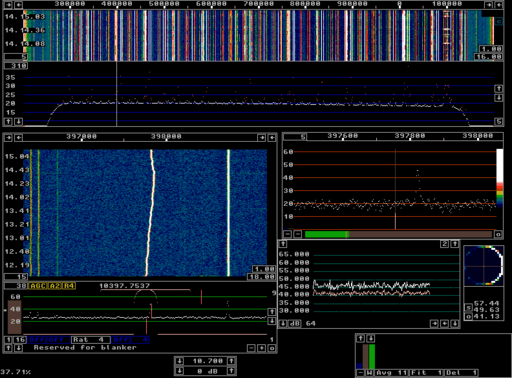Select the Avg 11 averaging box
512x378 pixels.
[x=391, y=373]
